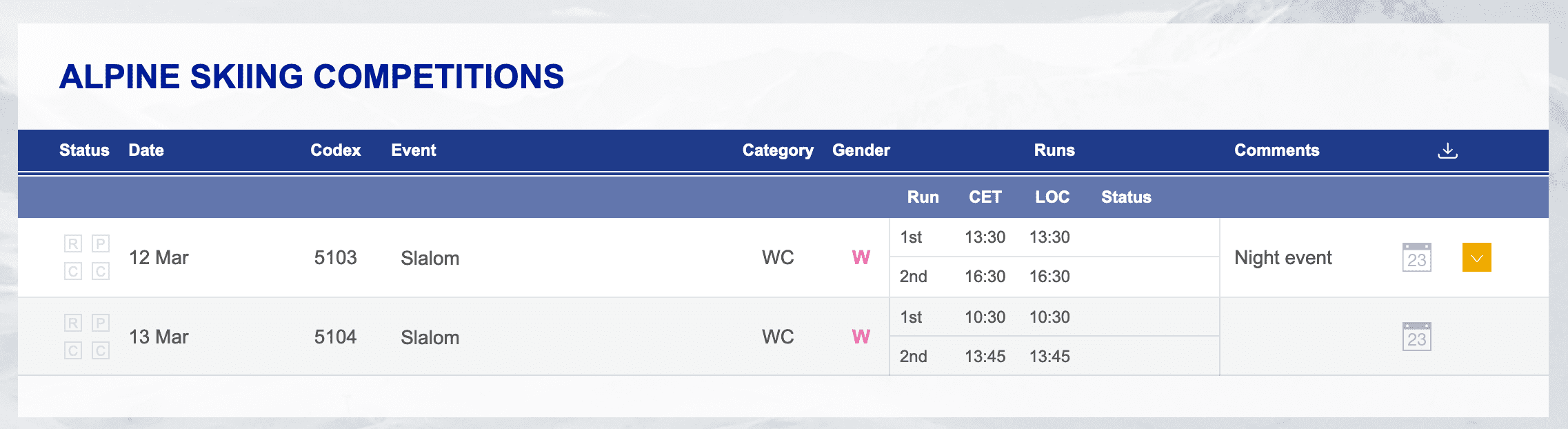Click lower-right C icon for 13 Mar

tap(101, 350)
